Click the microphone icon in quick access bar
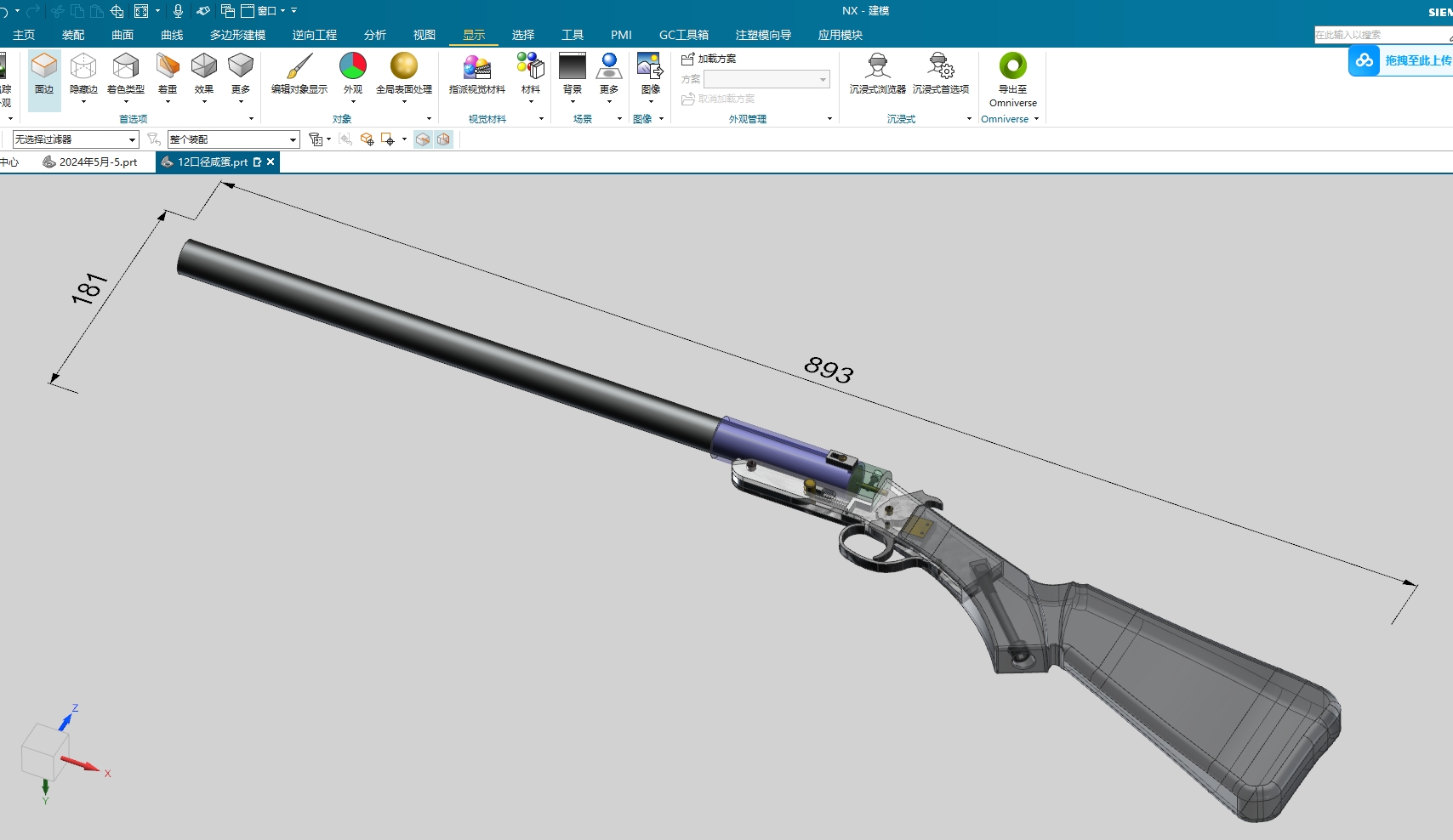This screenshot has height=840, width=1453. click(x=179, y=11)
